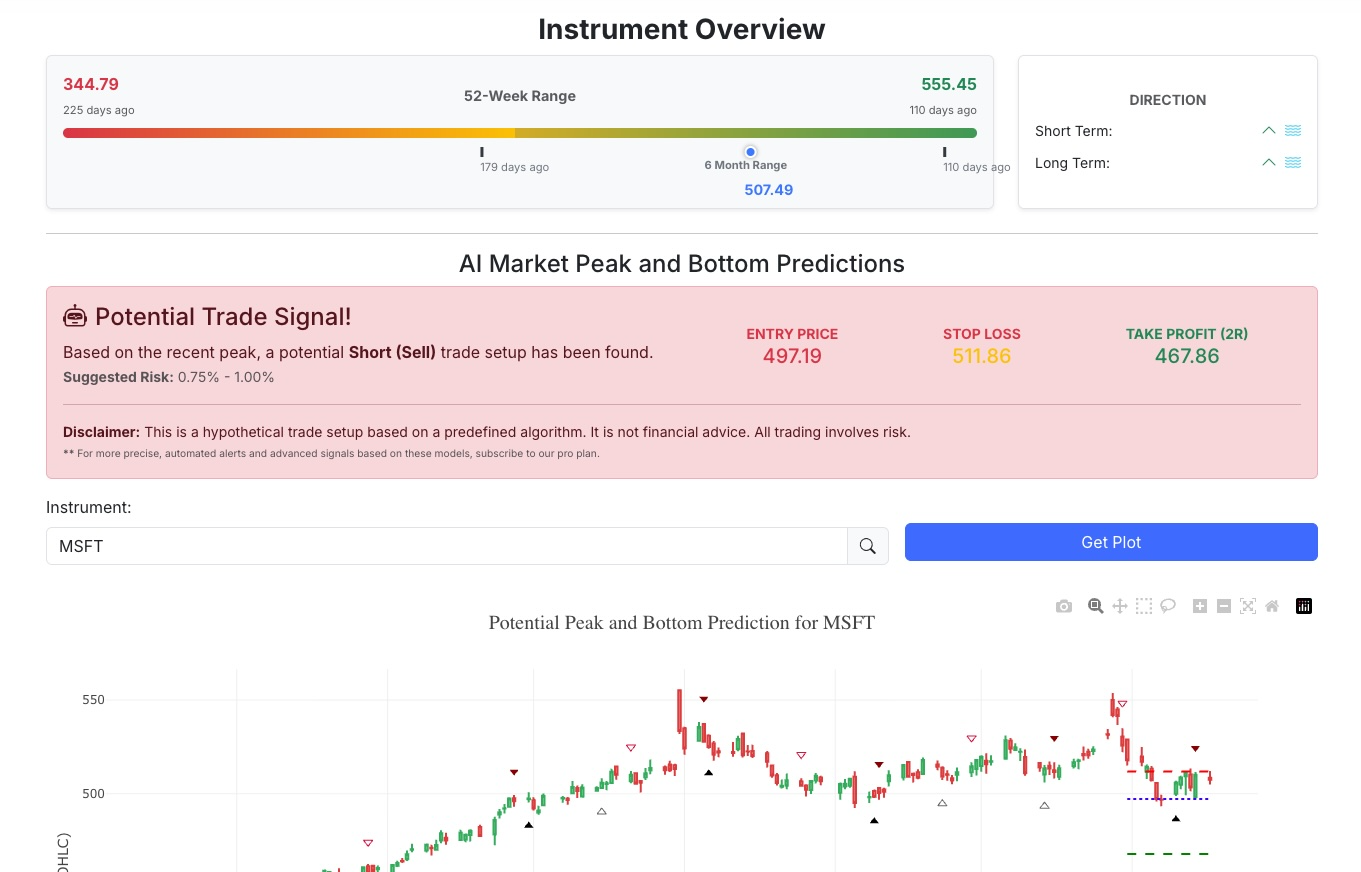The image size is (1361, 872).
Task: Click the Short Term up-chevron icon
Action: pos(1269,131)
